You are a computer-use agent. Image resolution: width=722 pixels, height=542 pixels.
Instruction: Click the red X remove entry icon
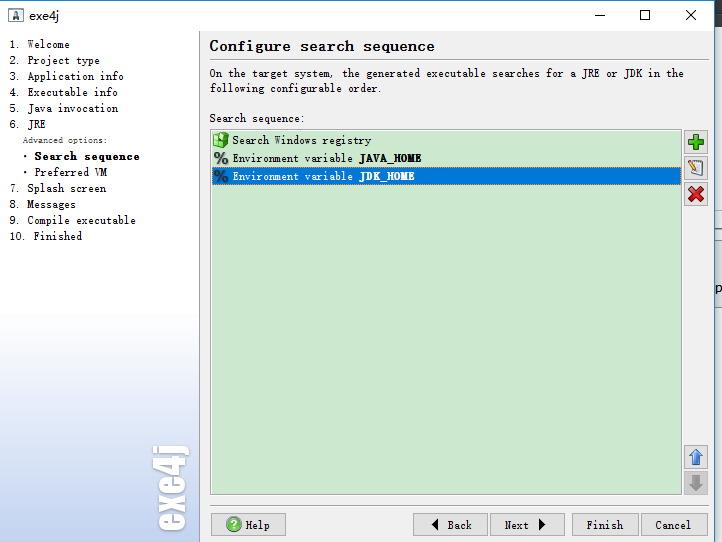[695, 194]
